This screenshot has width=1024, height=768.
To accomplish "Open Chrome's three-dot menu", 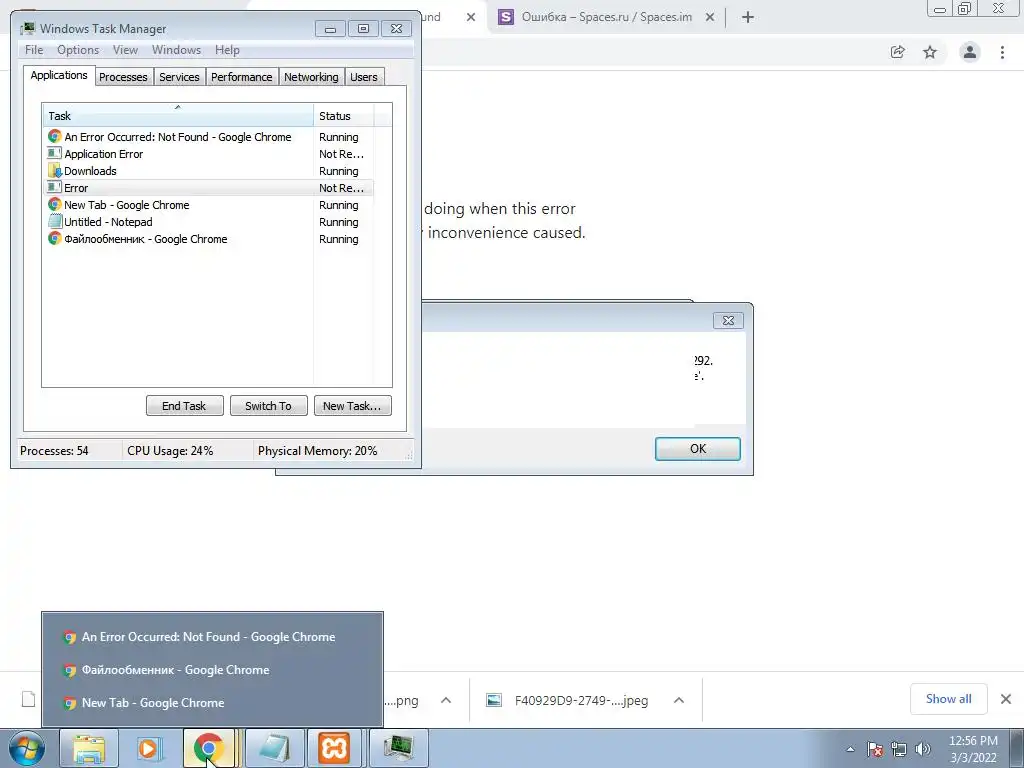I will [x=1002, y=52].
